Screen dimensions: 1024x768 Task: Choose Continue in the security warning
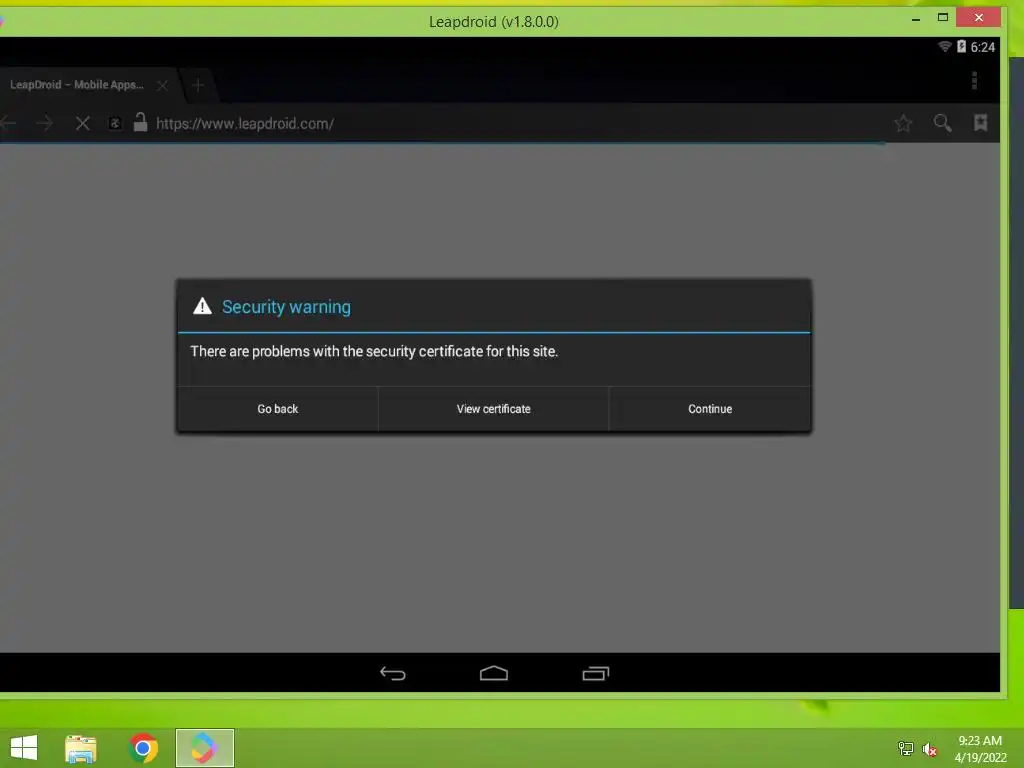click(x=710, y=409)
